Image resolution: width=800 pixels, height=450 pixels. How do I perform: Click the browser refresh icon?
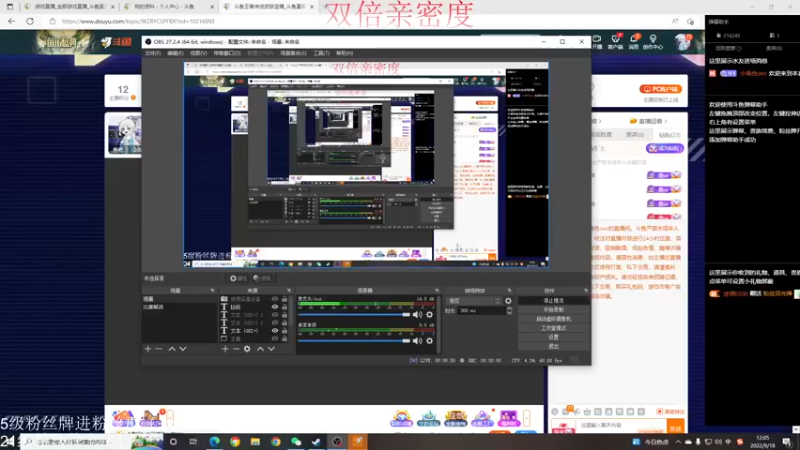[30, 21]
